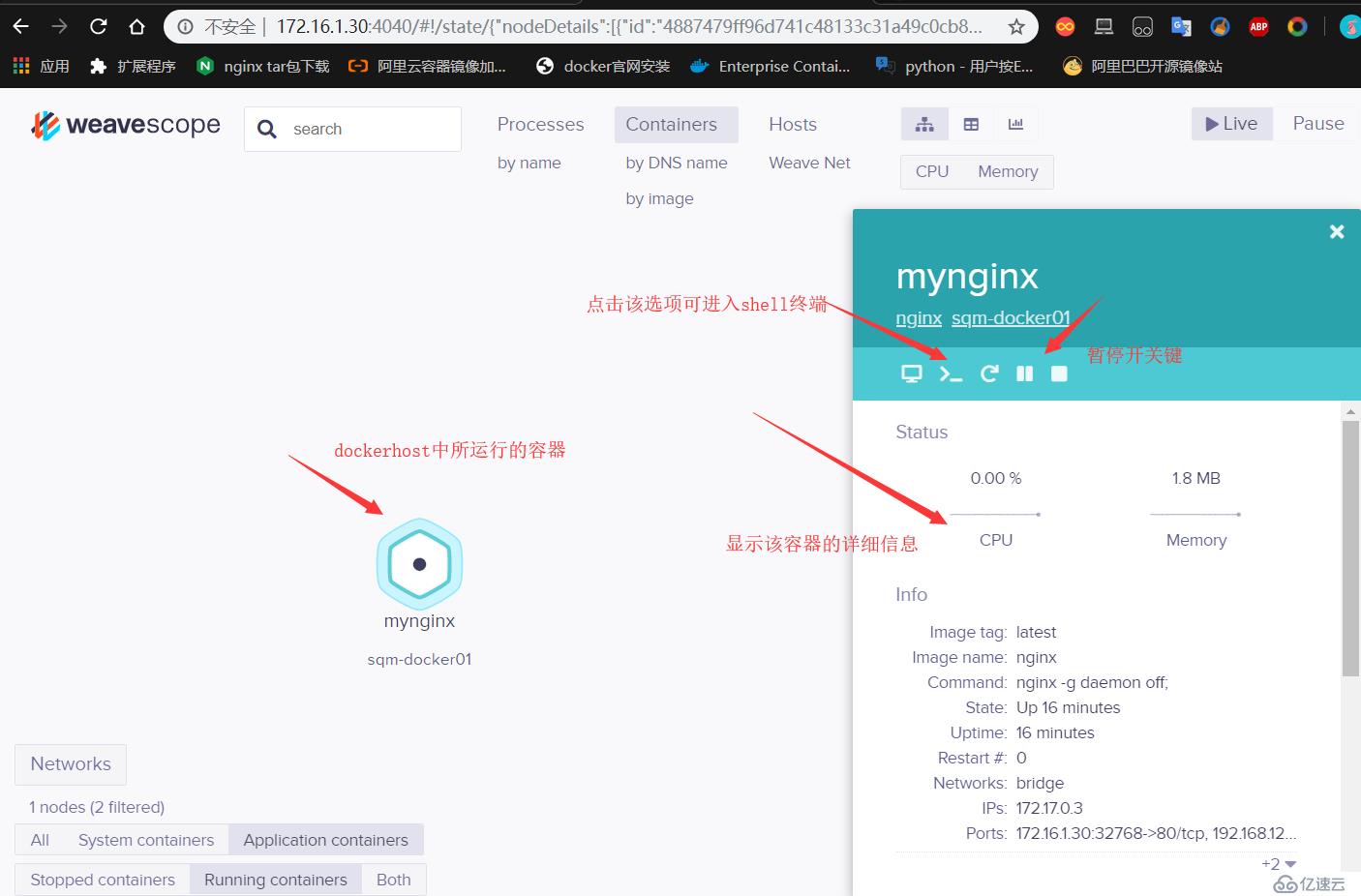Click the State value Up 16 minutes
1361x896 pixels.
[x=1068, y=707]
